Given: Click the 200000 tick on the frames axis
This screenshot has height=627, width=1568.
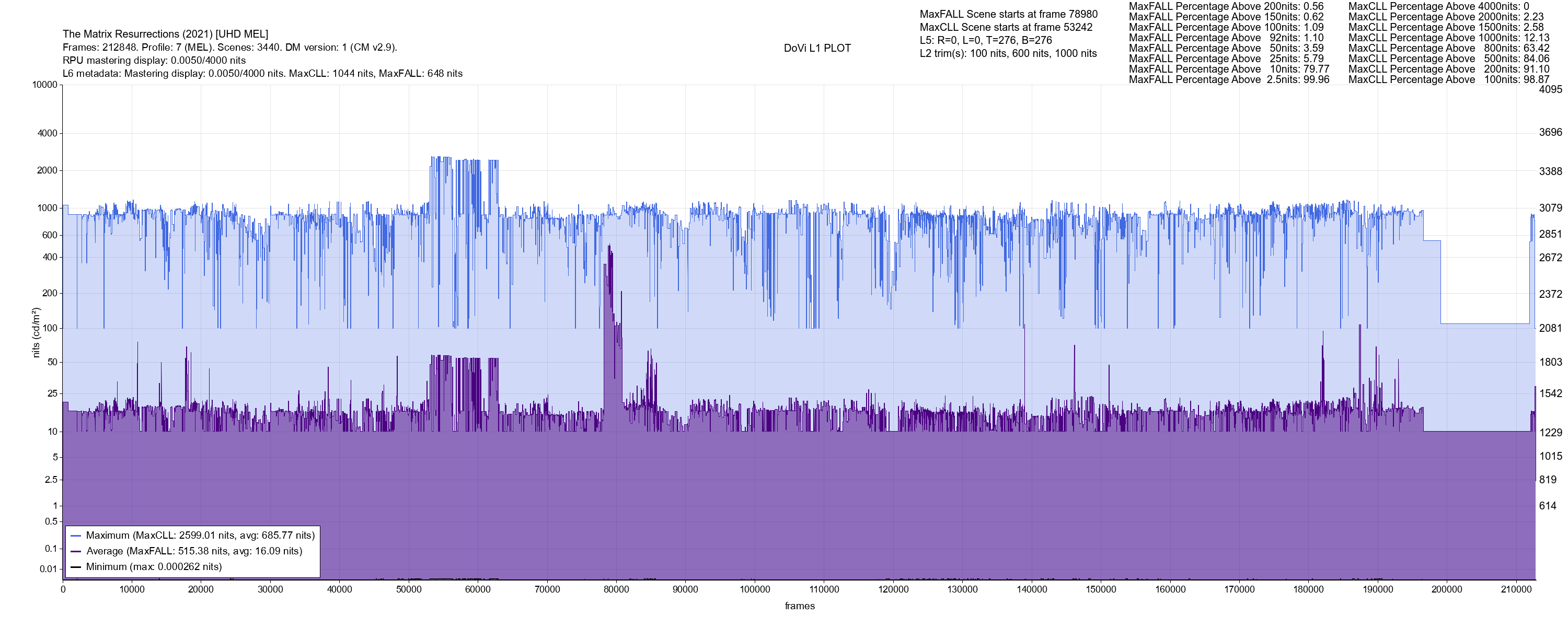Looking at the screenshot, I should (x=1446, y=589).
